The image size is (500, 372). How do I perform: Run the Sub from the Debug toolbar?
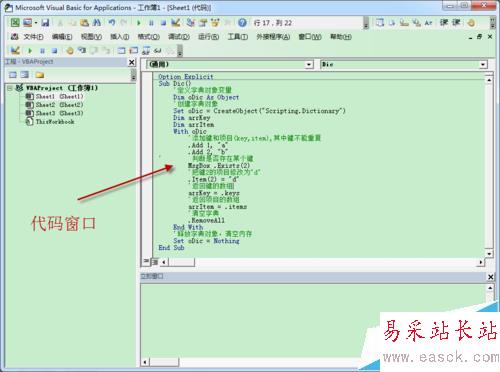30,50
